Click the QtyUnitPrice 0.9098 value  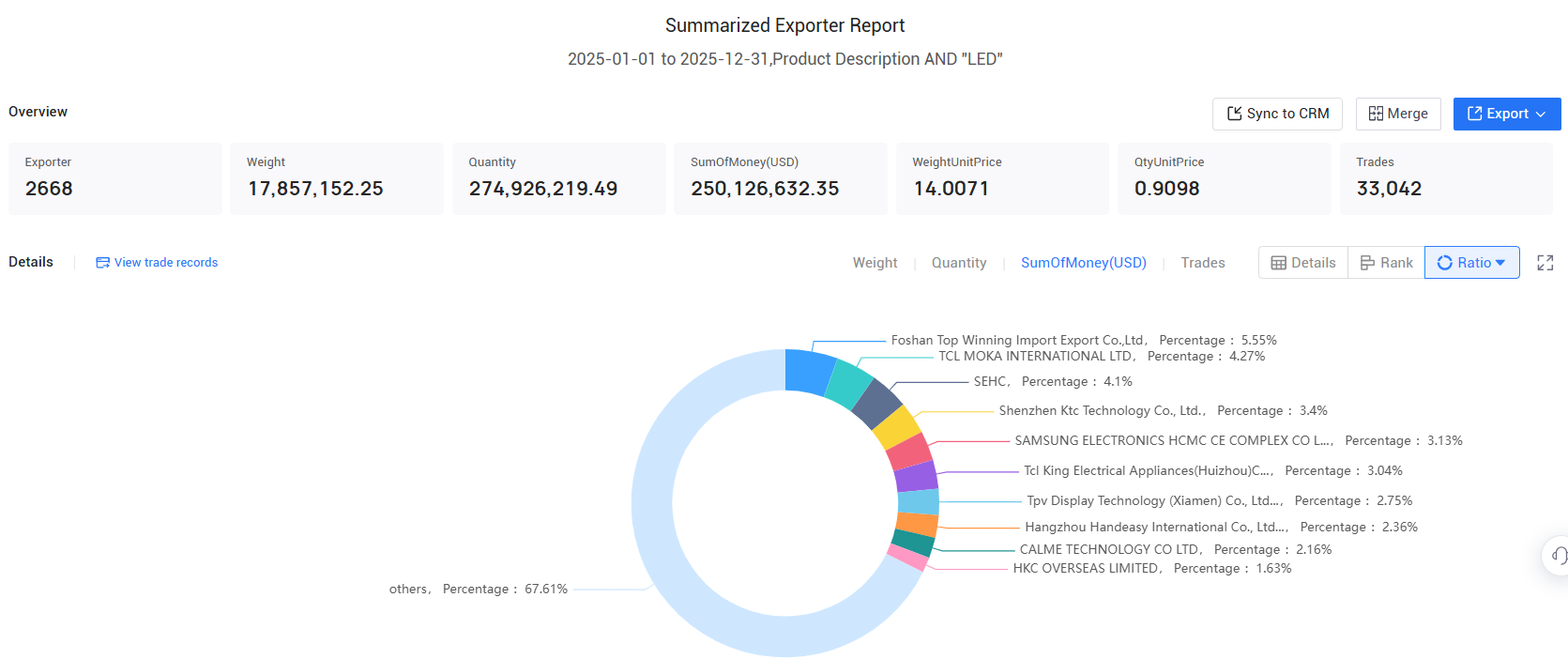(1166, 189)
